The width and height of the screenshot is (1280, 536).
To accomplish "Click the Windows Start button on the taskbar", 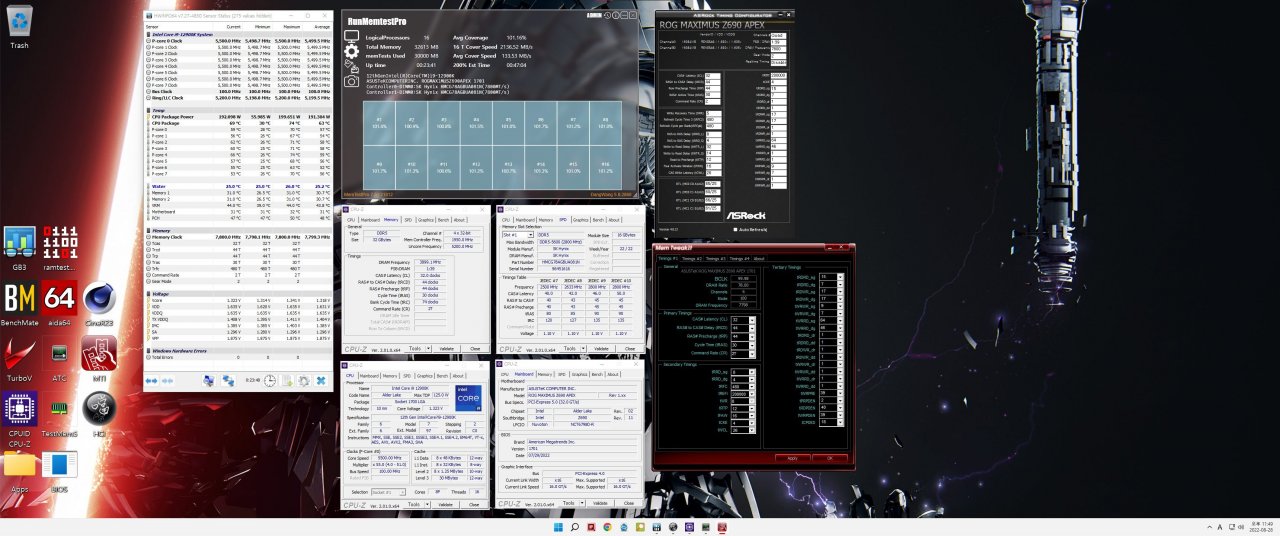I will (560, 526).
